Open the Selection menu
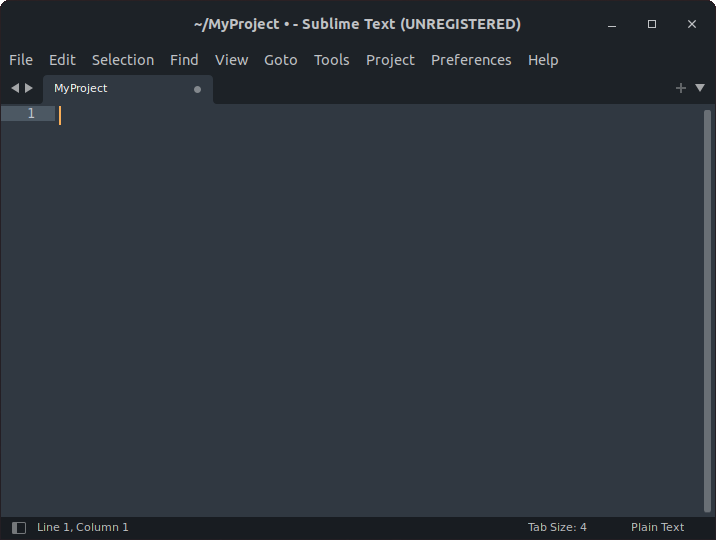This screenshot has height=540, width=716. [x=123, y=60]
